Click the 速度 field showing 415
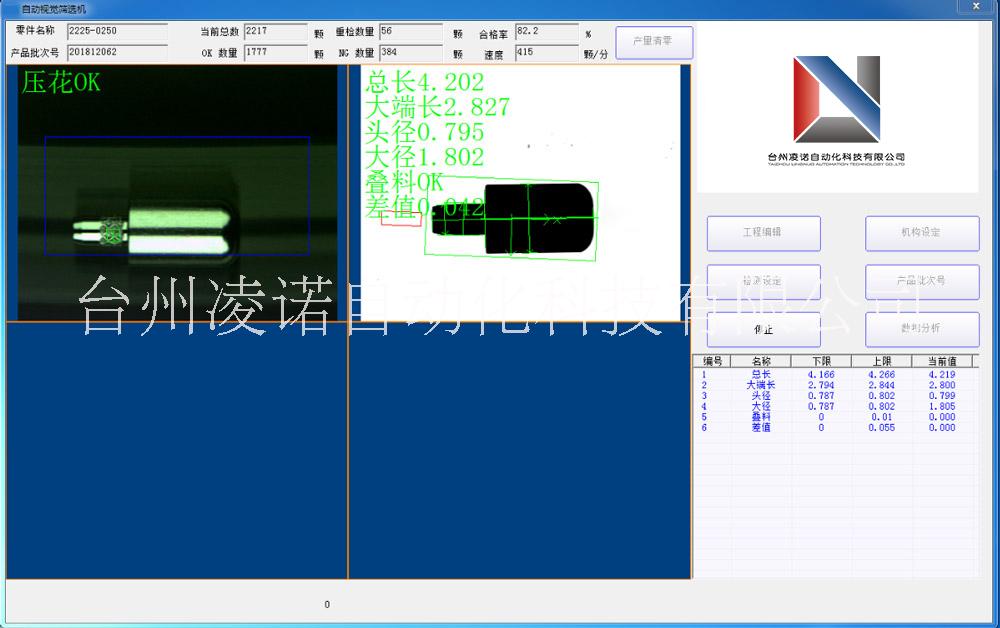 546,53
